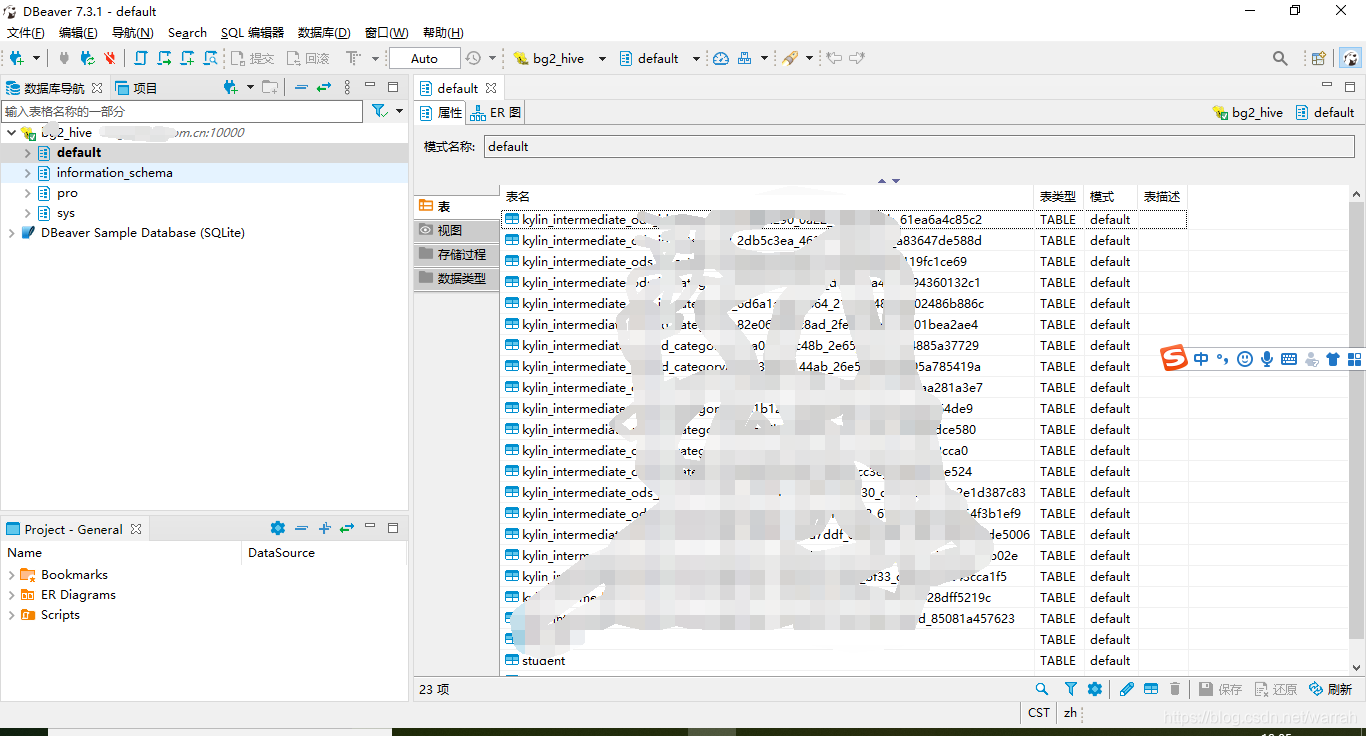This screenshot has height=736, width=1366.
Task: Click the New Connection plug icon in main toolbar
Action: coord(17,58)
